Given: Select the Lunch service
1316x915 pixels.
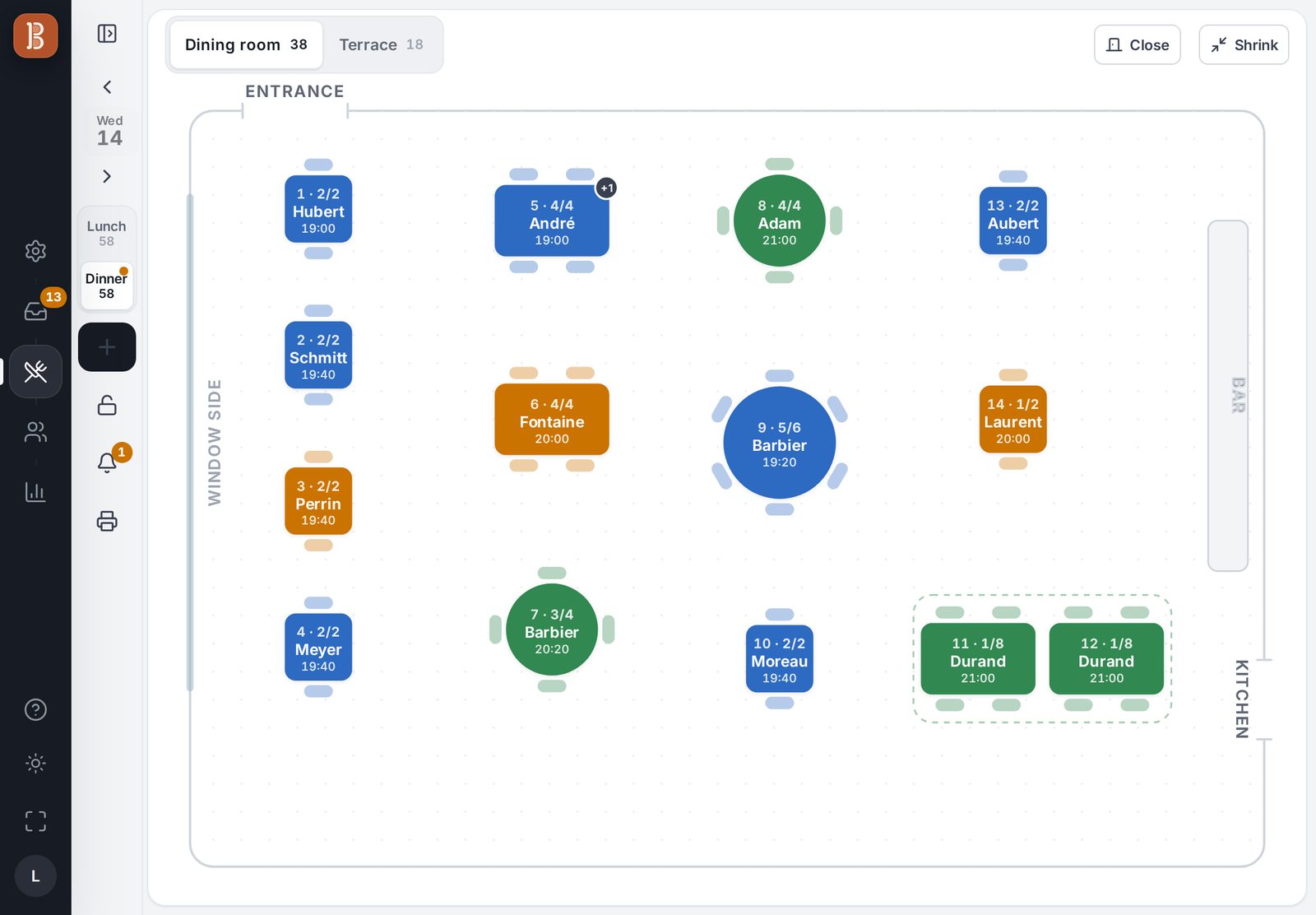Looking at the screenshot, I should 107,233.
